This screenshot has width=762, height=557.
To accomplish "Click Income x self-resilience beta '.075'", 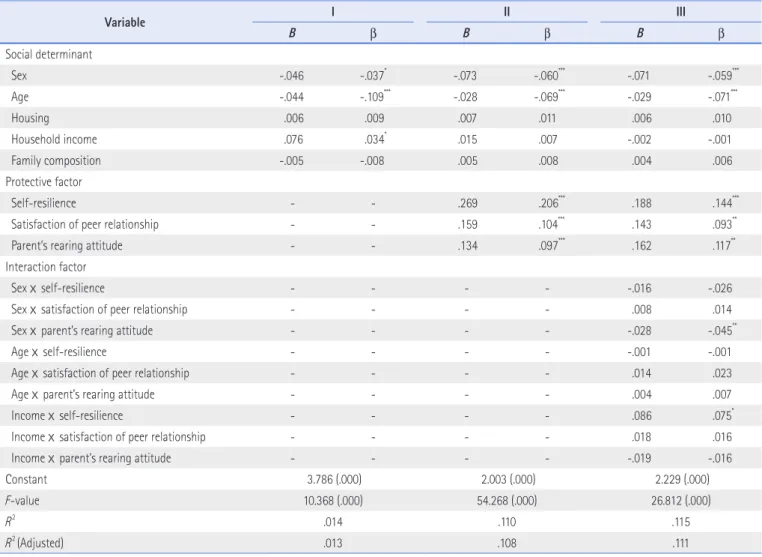I will pos(723,416).
